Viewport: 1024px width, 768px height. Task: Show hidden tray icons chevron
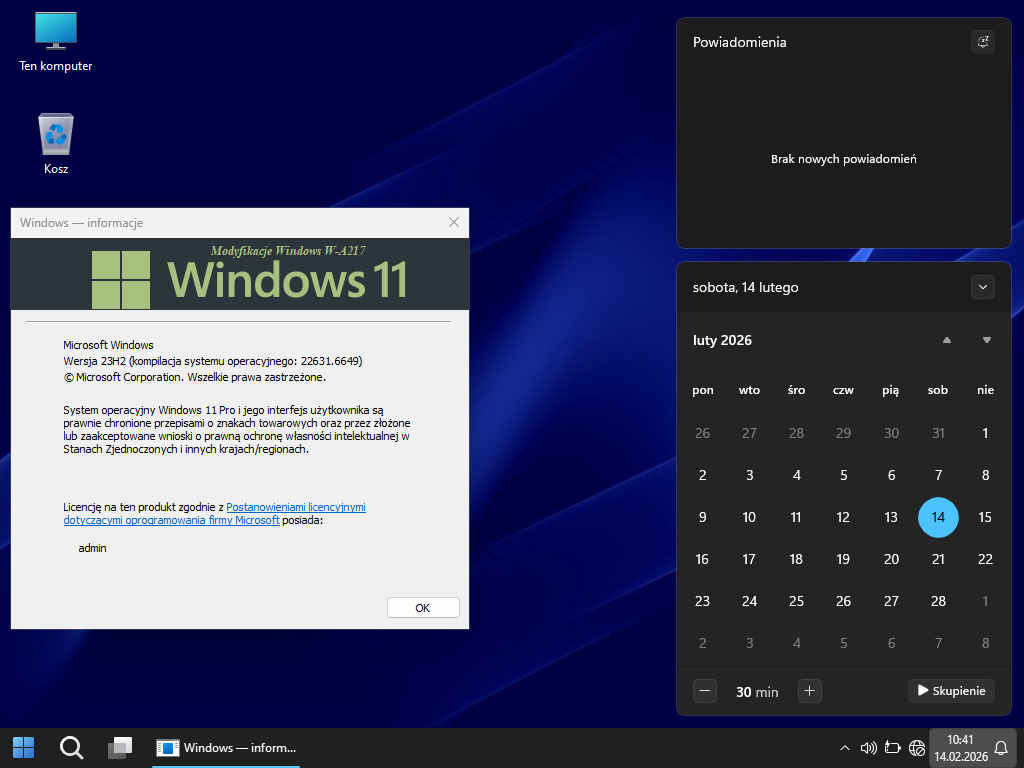point(845,747)
